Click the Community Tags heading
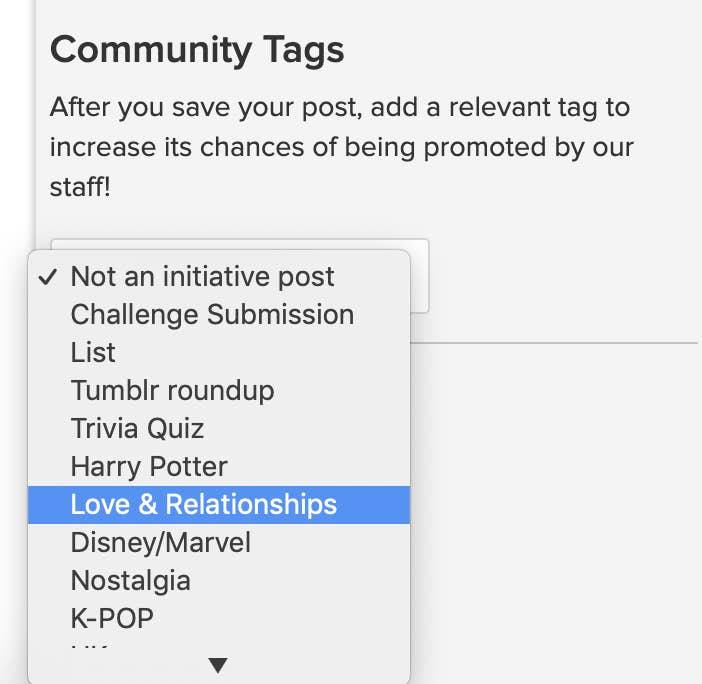Screen dimensions: 702x684 click(197, 50)
